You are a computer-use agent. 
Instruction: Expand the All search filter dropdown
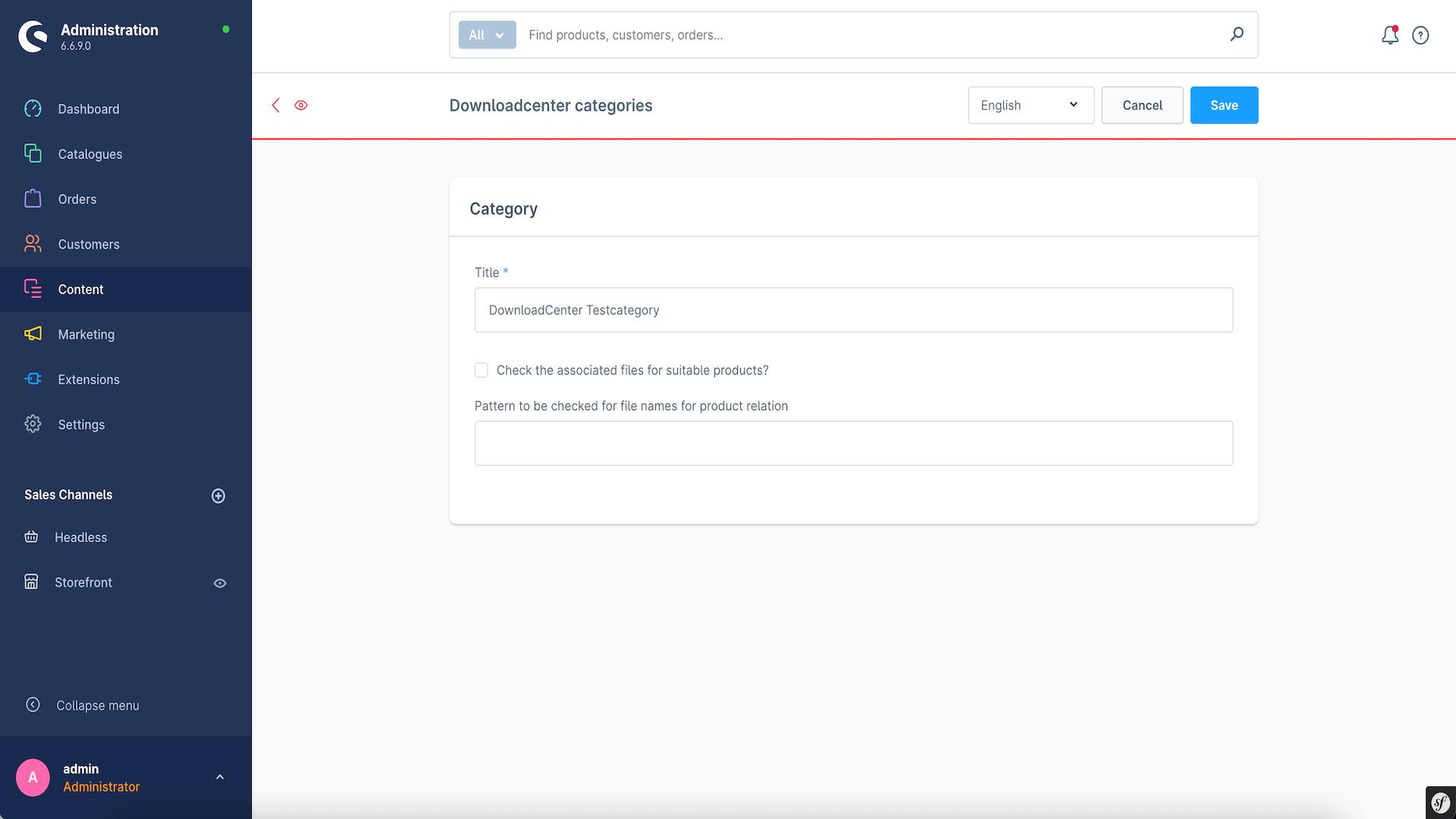pyautogui.click(x=485, y=35)
